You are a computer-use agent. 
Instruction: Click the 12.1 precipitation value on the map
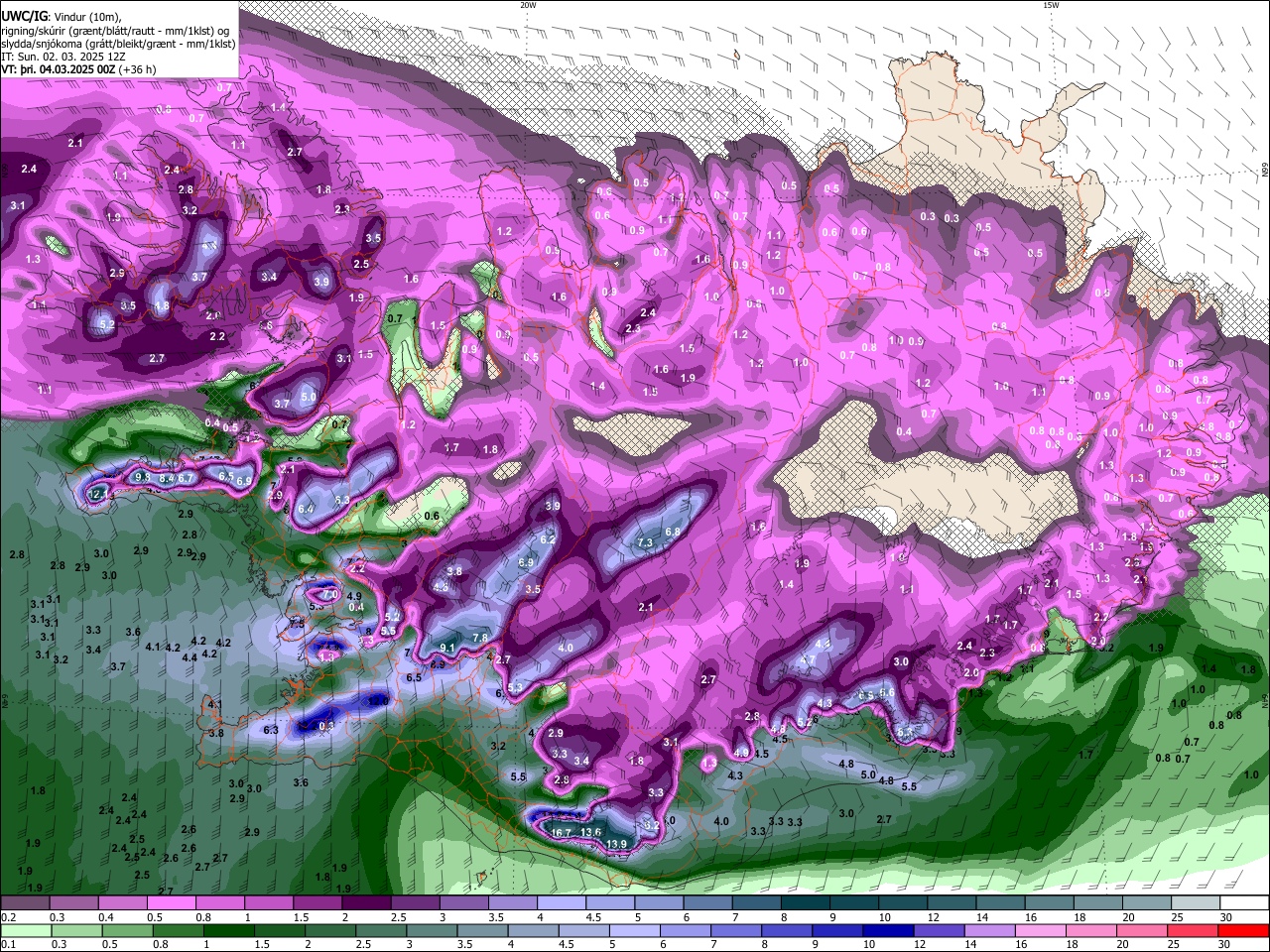(99, 493)
